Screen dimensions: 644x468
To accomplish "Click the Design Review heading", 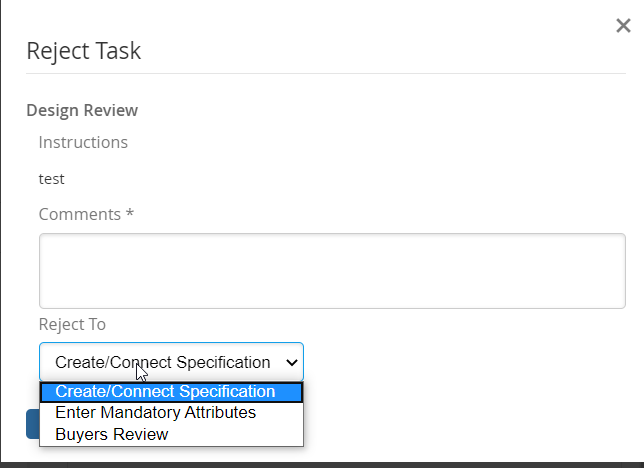I will pyautogui.click(x=82, y=110).
